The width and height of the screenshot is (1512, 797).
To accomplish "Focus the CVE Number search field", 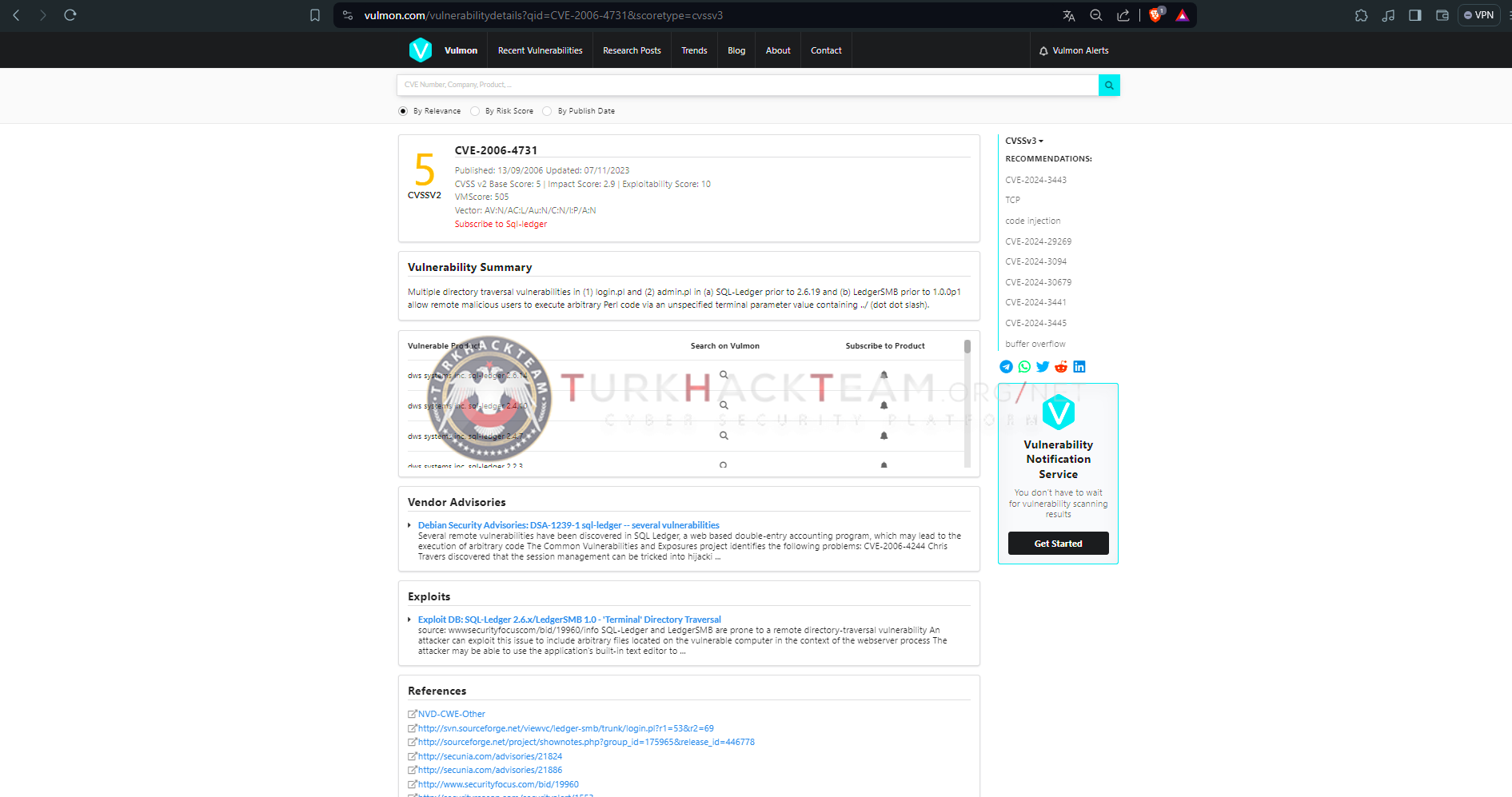I will coord(748,85).
